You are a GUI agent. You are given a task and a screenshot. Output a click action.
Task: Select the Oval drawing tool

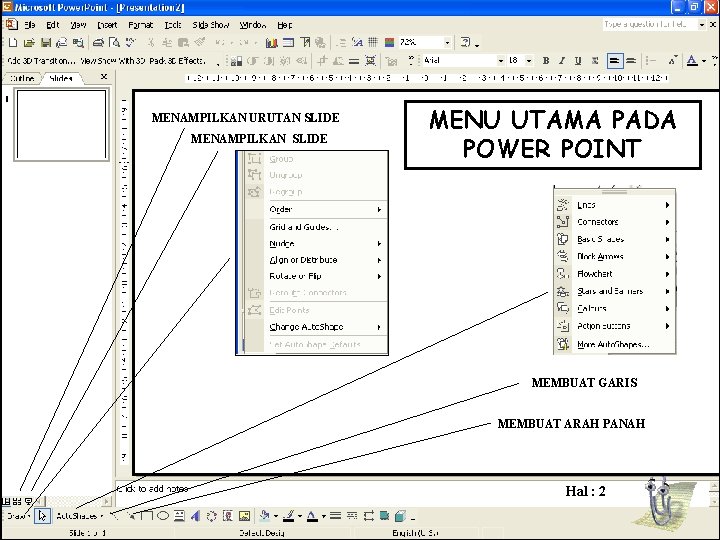[163, 516]
